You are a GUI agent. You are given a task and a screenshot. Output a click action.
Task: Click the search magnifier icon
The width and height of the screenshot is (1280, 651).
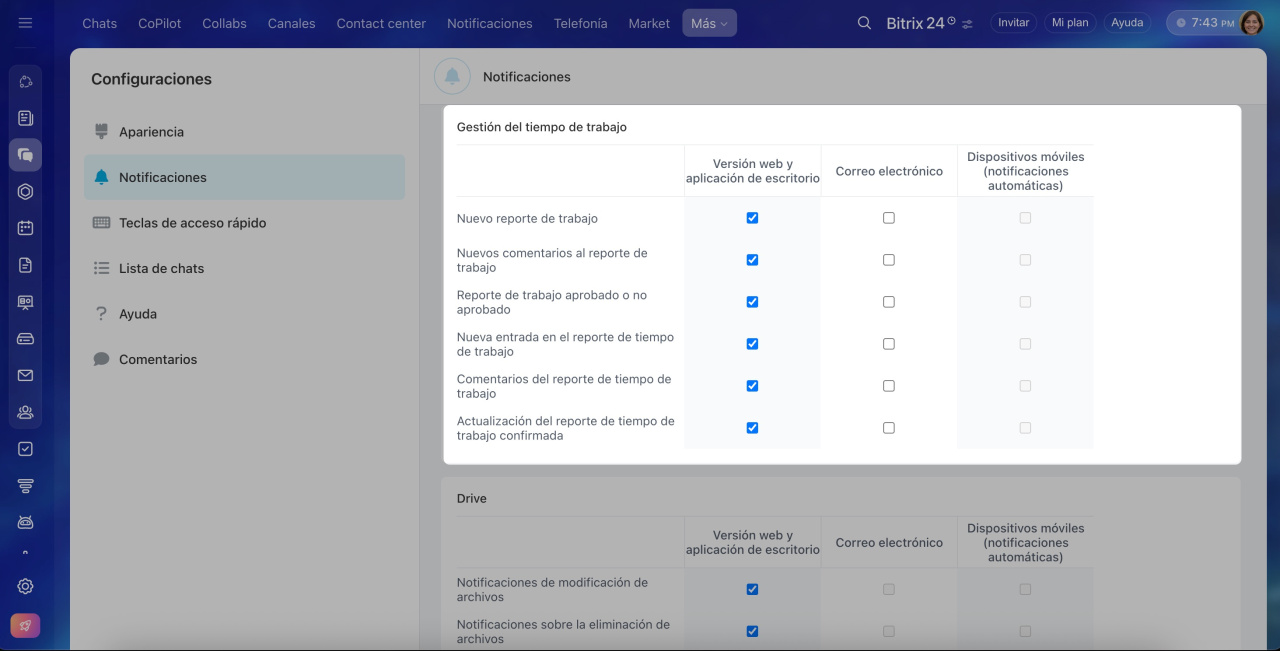pyautogui.click(x=864, y=23)
